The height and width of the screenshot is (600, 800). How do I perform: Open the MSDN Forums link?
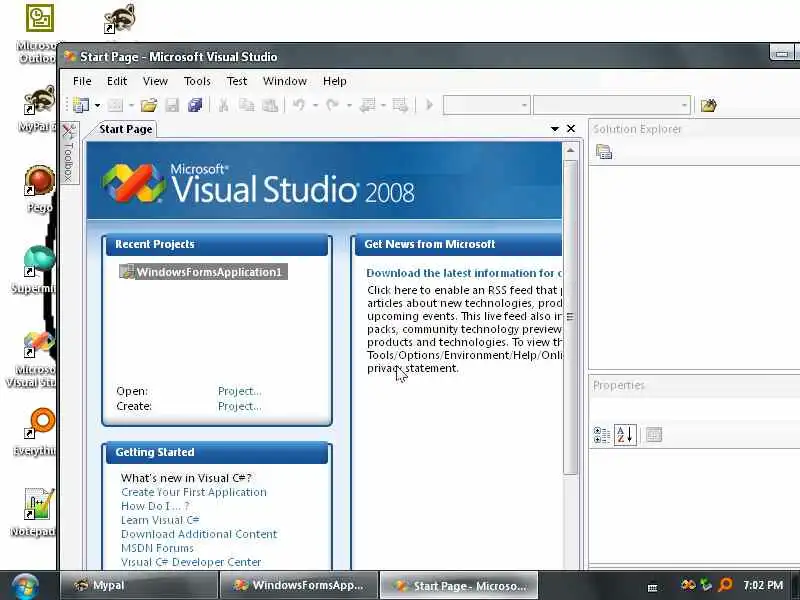[157, 548]
